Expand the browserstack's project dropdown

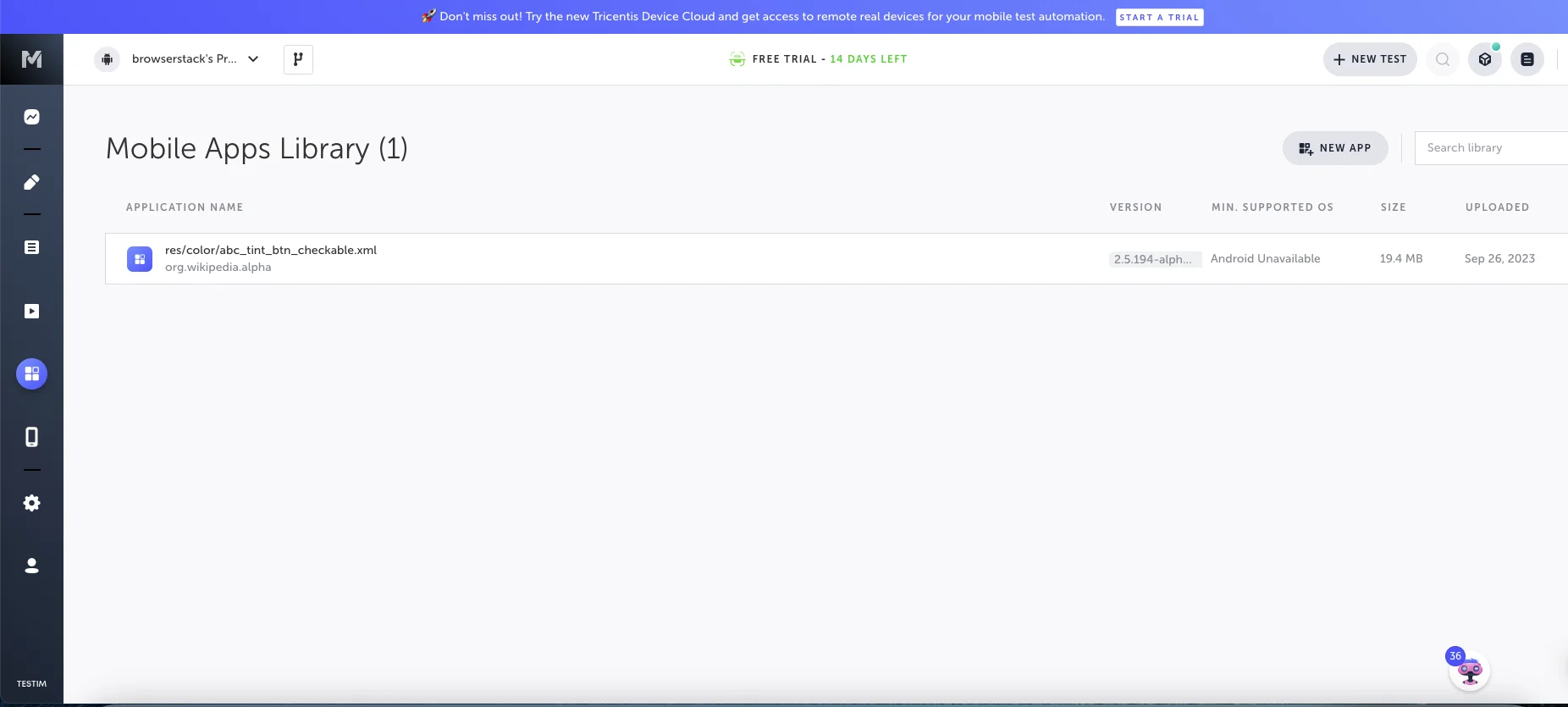pyautogui.click(x=253, y=59)
